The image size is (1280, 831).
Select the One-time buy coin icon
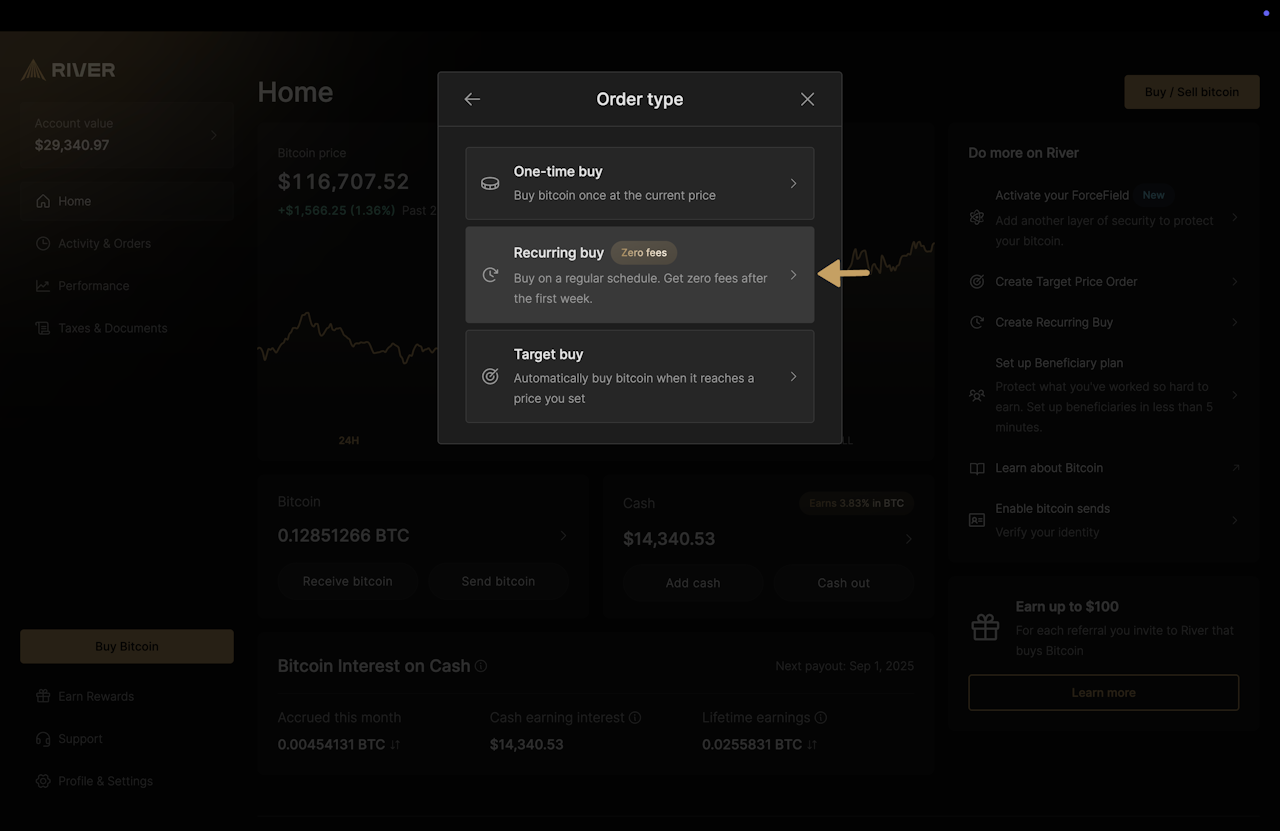[x=490, y=184]
